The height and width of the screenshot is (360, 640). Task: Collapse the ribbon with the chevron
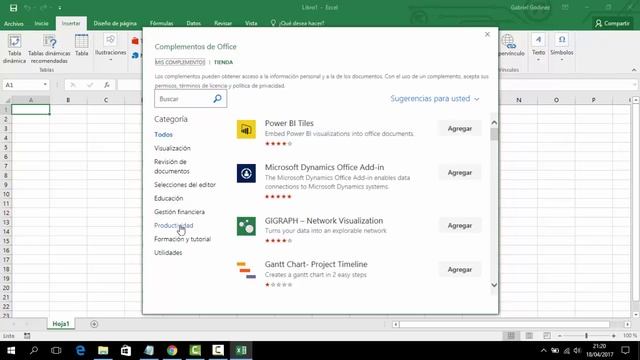pyautogui.click(x=634, y=70)
